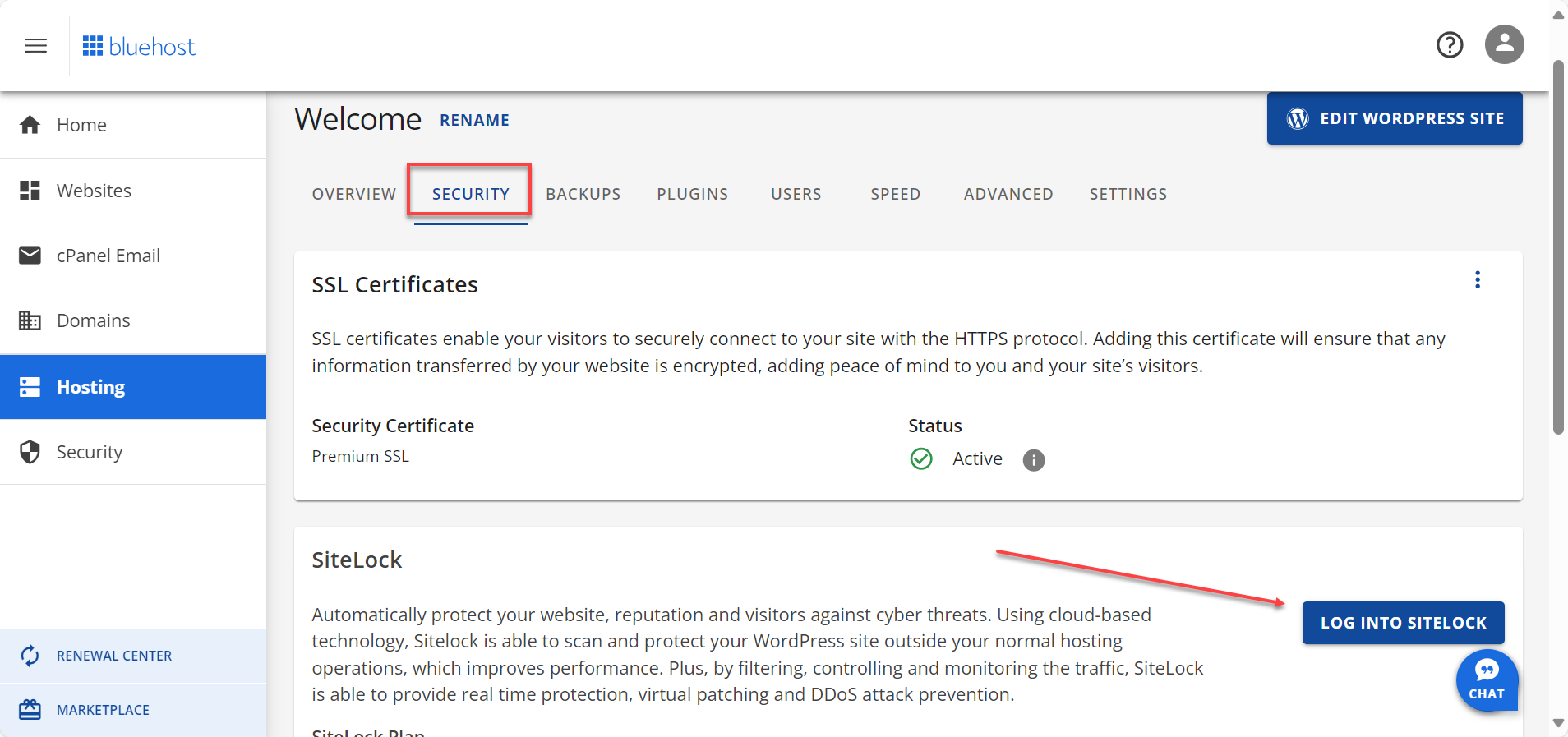Click the Renewal Center refresh icon
This screenshot has width=1568, height=737.
[30, 656]
